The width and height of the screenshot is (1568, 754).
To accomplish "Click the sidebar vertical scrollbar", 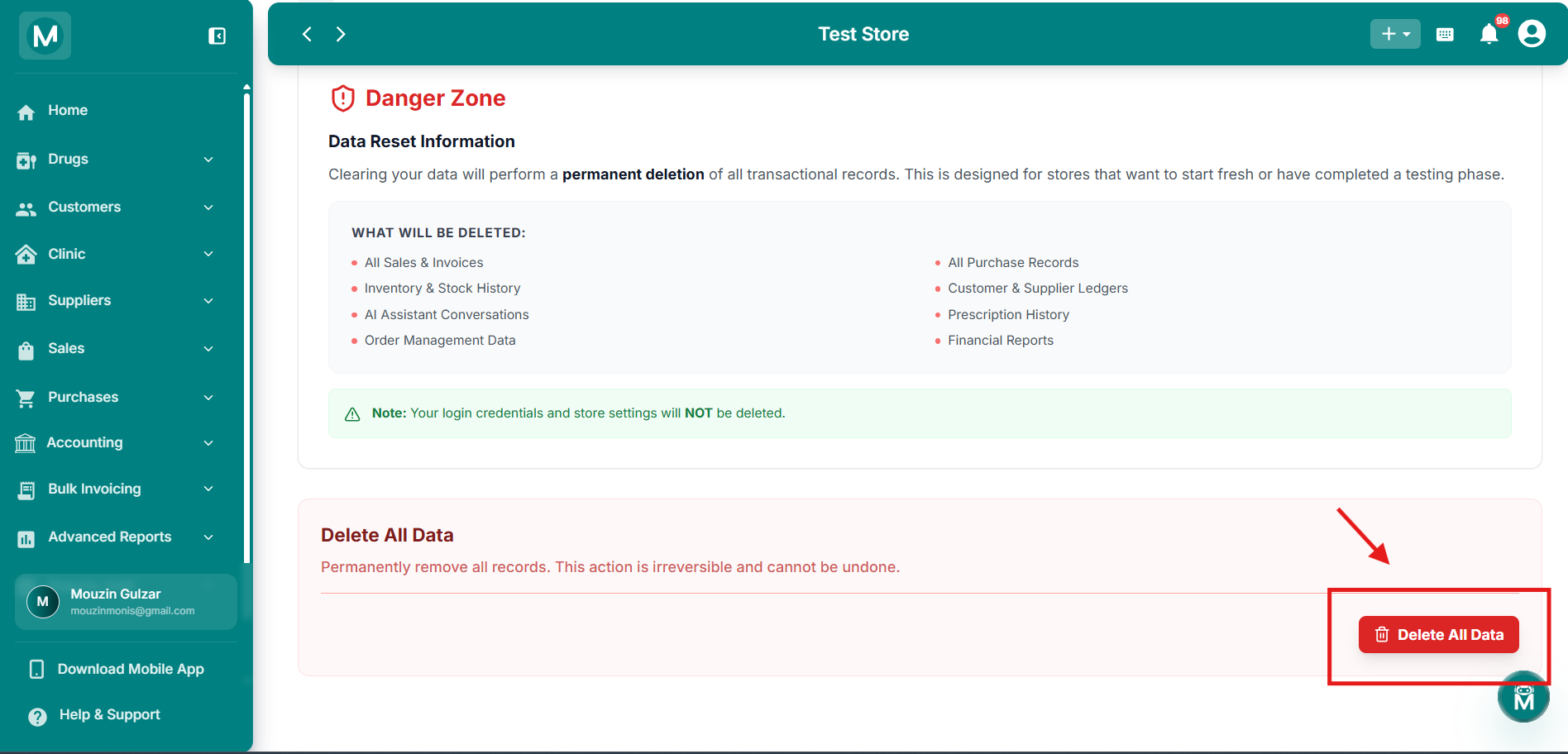I will [x=246, y=327].
